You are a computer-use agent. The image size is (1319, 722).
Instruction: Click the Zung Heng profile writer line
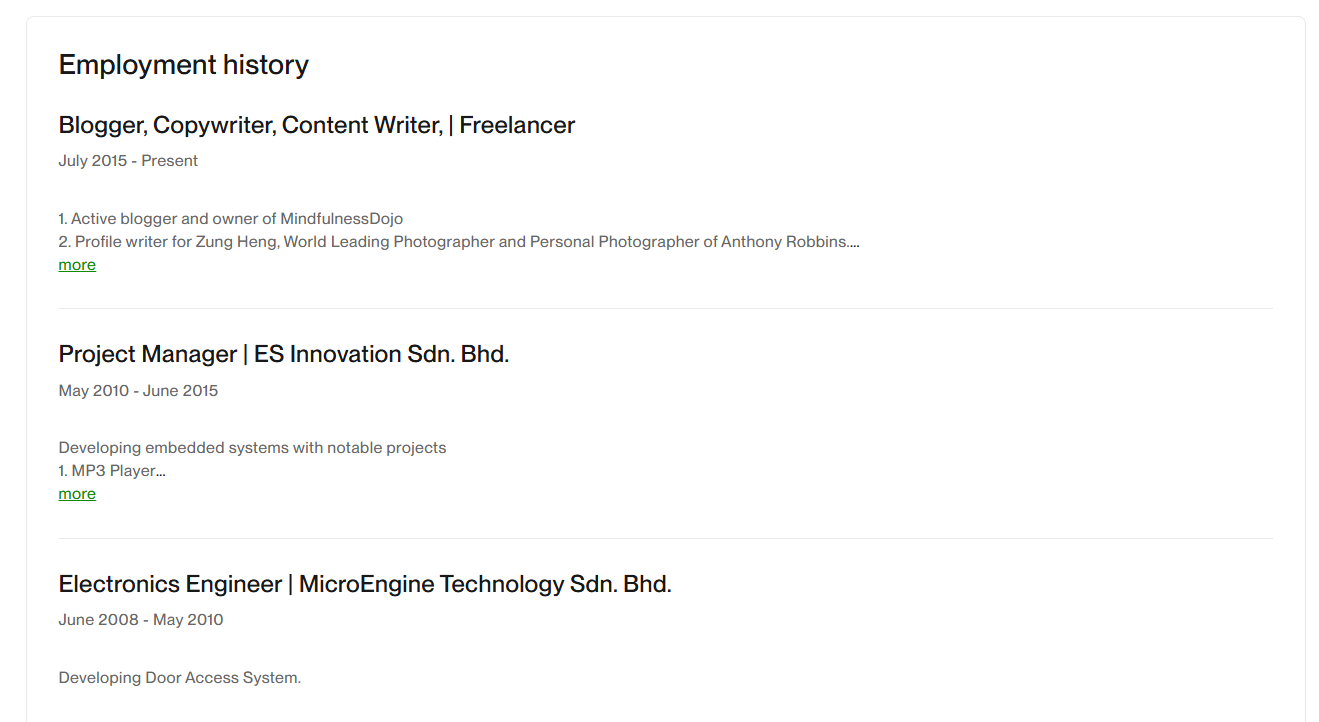[460, 241]
